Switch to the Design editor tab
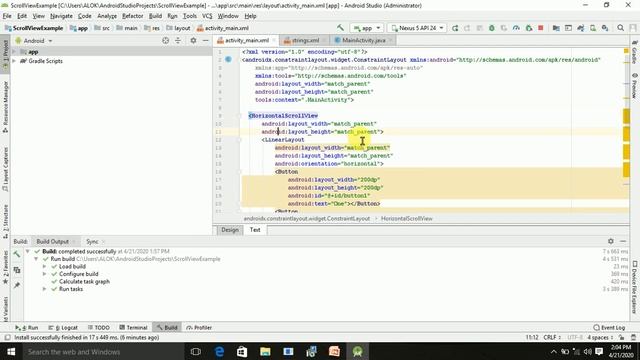 click(229, 230)
